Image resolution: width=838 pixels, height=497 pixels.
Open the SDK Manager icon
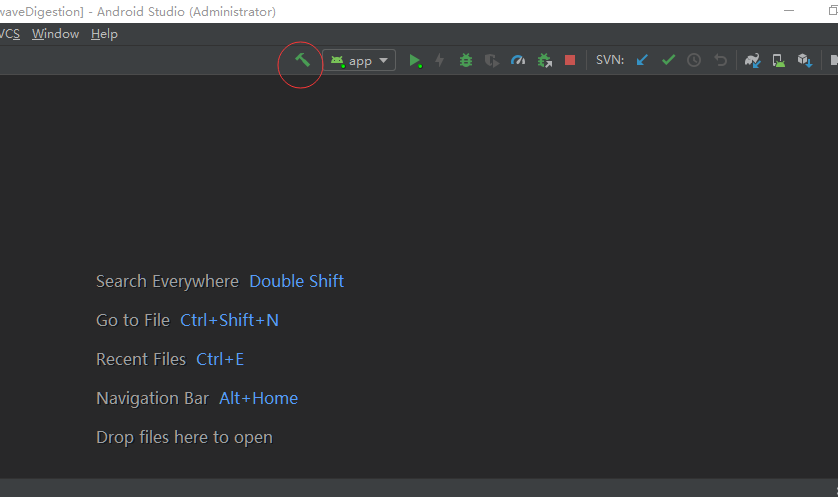tap(805, 60)
